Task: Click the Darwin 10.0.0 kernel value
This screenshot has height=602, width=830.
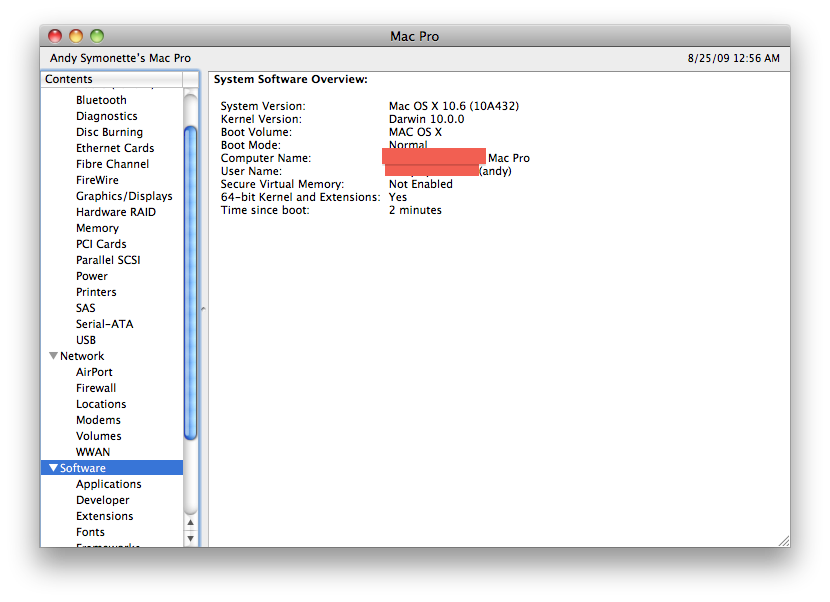Action: [x=426, y=119]
